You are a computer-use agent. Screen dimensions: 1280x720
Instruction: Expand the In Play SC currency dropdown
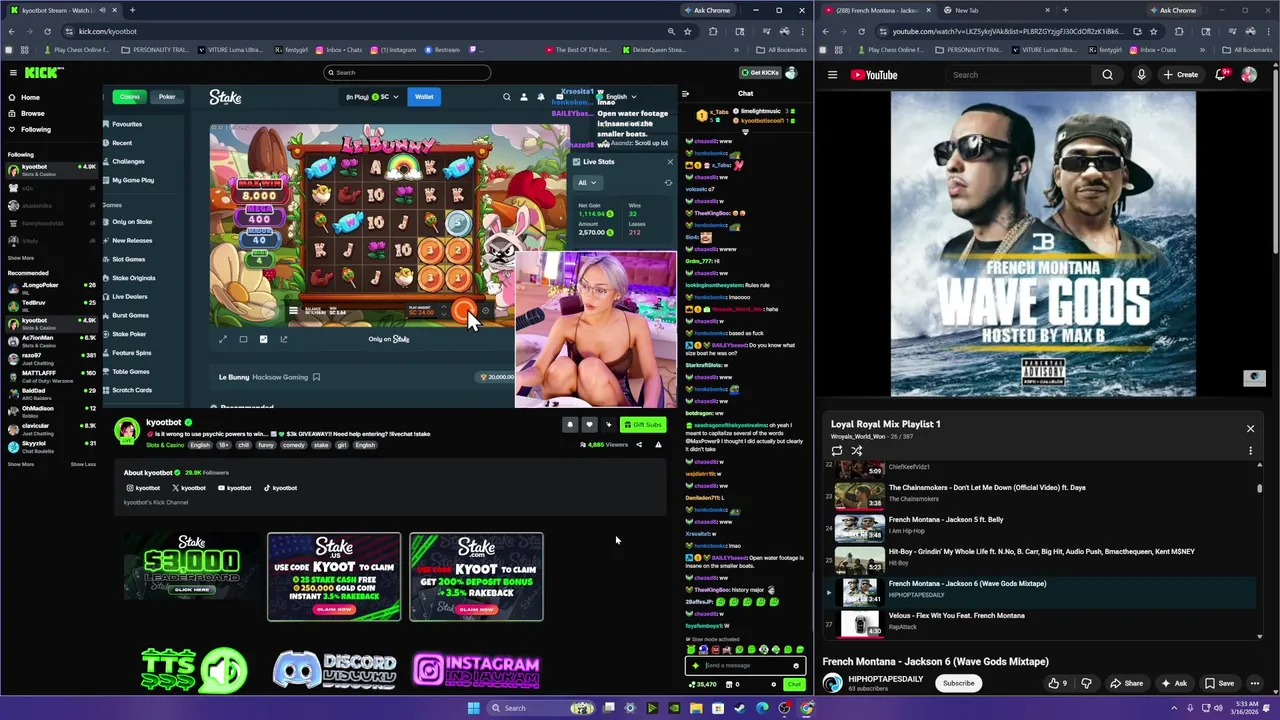tap(372, 97)
